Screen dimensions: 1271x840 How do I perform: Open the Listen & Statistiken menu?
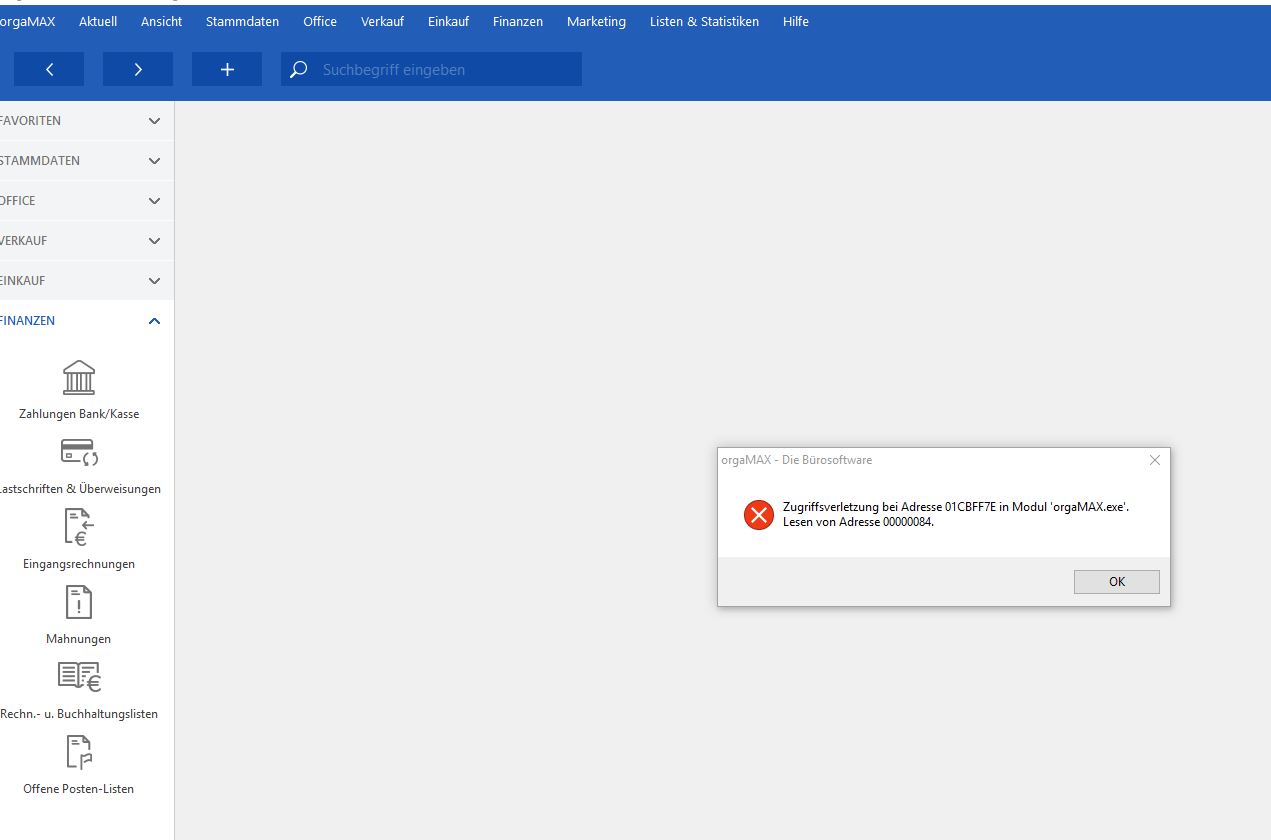point(704,21)
